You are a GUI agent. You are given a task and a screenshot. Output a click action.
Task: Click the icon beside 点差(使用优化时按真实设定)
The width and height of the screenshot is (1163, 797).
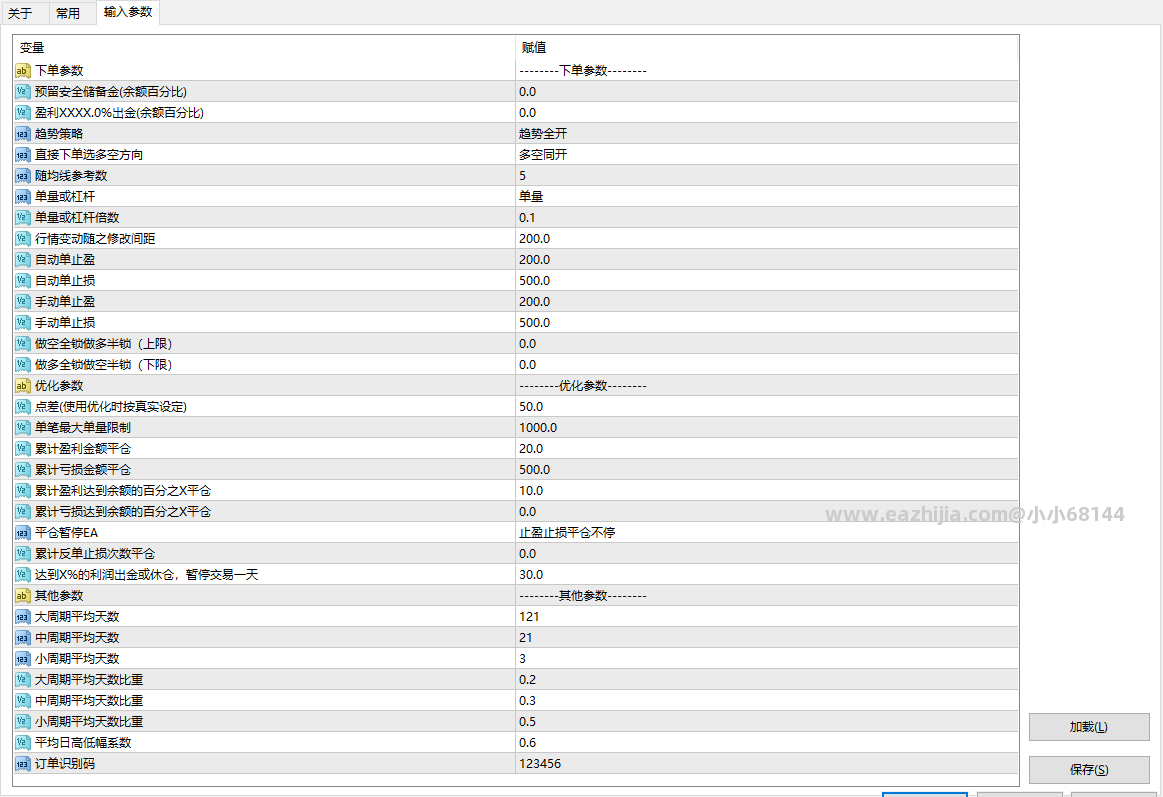(22, 407)
